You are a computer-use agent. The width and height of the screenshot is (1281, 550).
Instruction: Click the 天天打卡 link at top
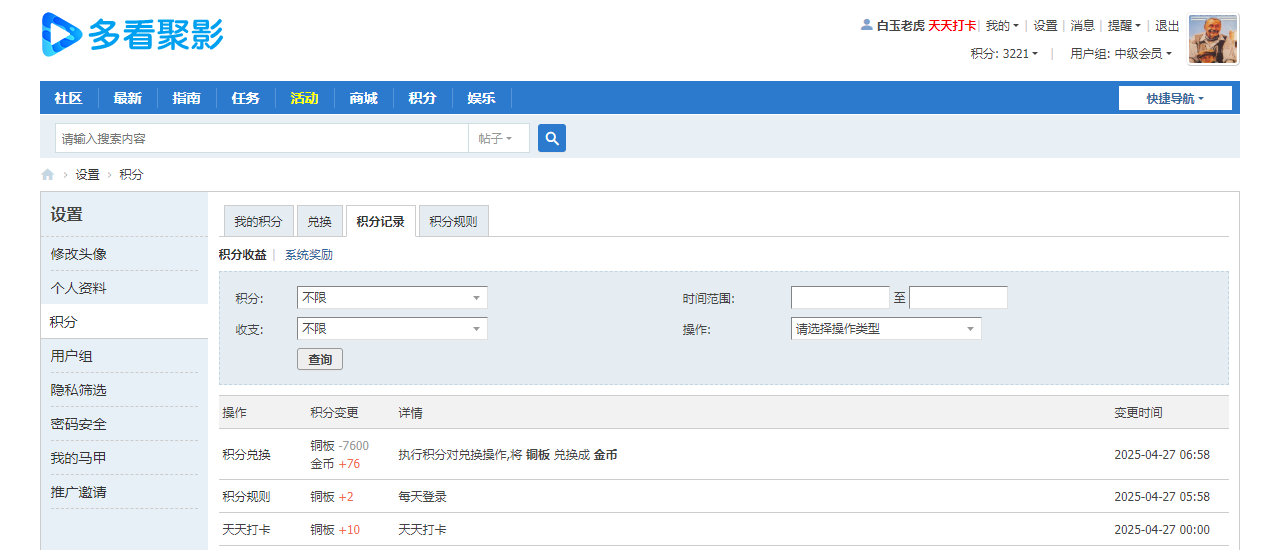(951, 26)
